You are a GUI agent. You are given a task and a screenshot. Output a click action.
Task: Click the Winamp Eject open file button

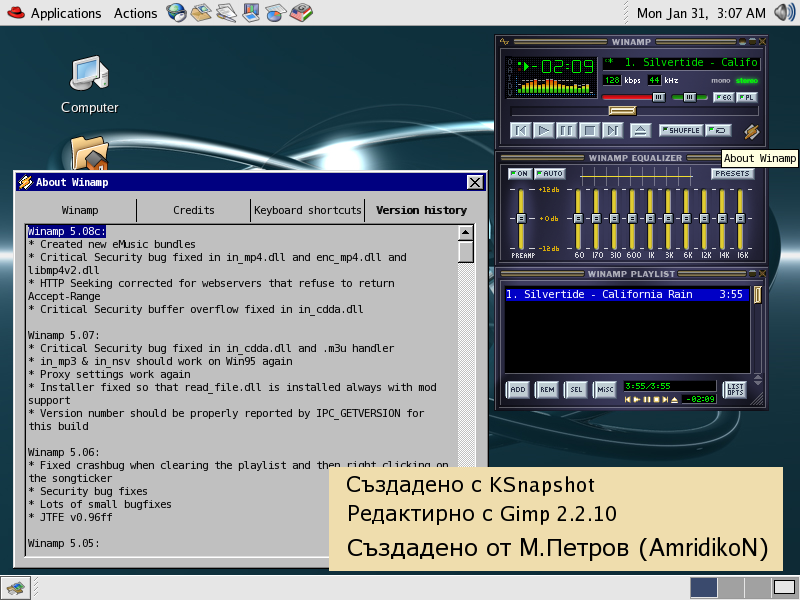pos(640,131)
